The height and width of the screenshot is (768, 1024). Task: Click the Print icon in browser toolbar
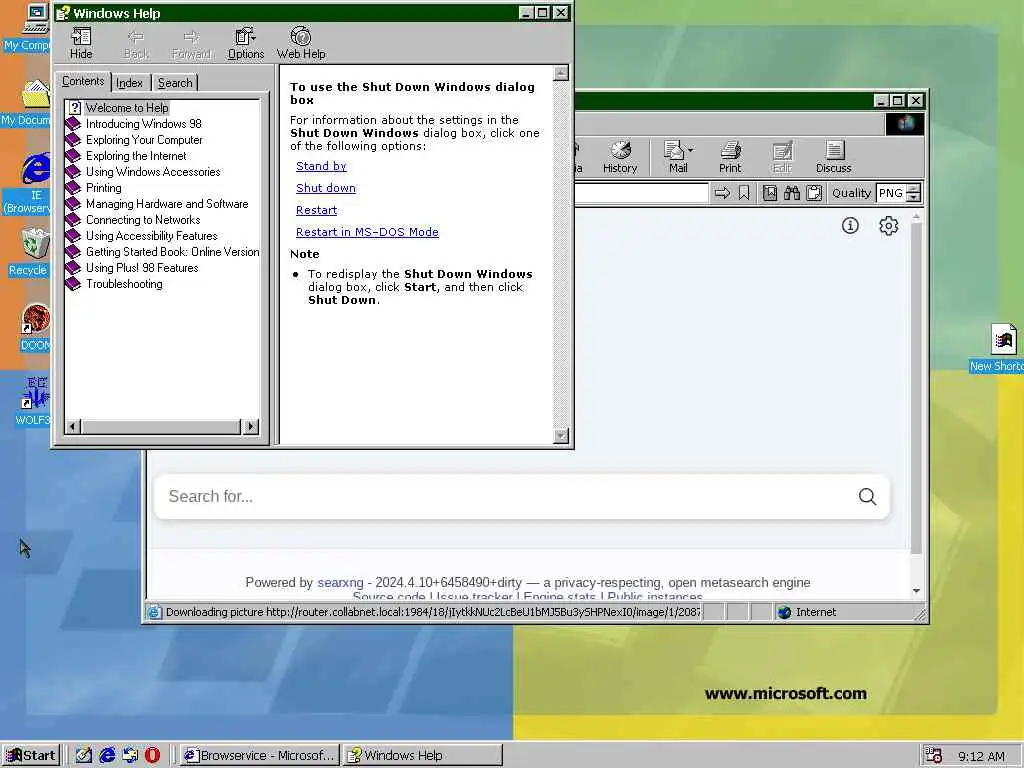[729, 157]
